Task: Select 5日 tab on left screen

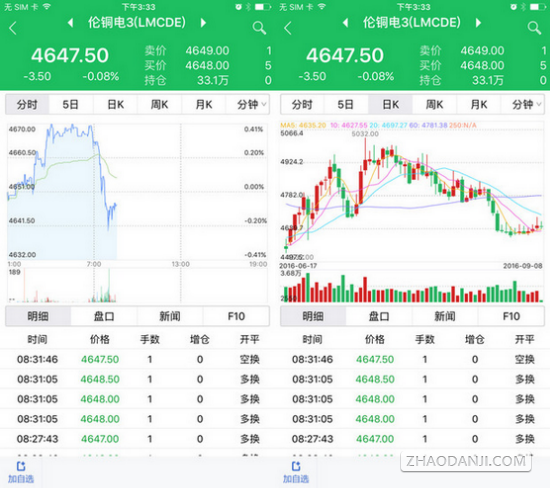Action: [x=71, y=105]
